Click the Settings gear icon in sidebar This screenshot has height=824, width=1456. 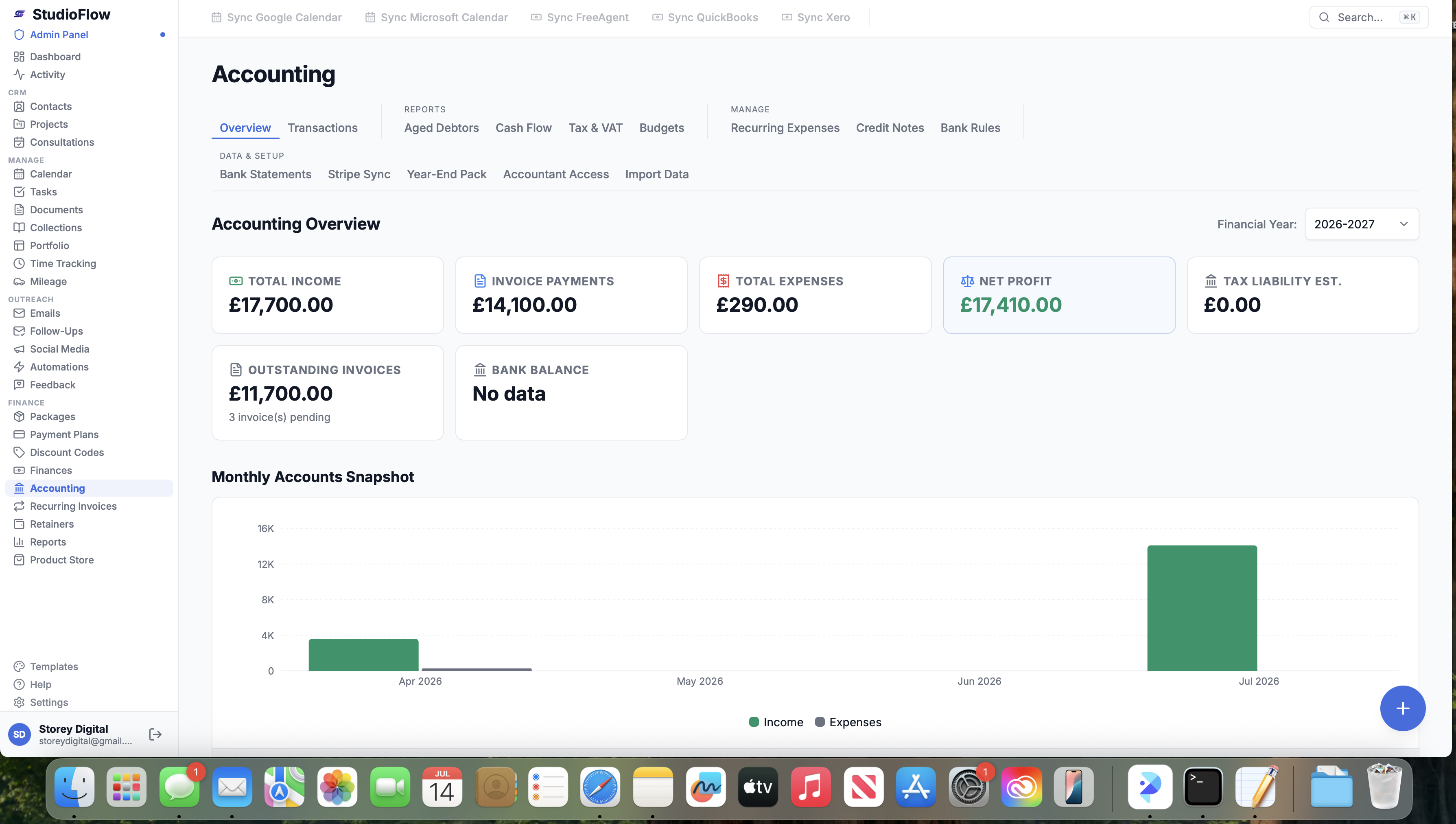(x=19, y=702)
